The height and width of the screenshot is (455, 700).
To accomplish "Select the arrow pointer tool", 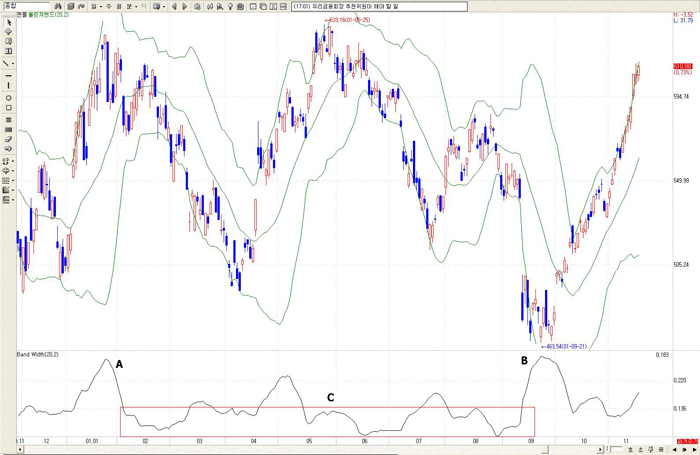I will click(x=8, y=22).
